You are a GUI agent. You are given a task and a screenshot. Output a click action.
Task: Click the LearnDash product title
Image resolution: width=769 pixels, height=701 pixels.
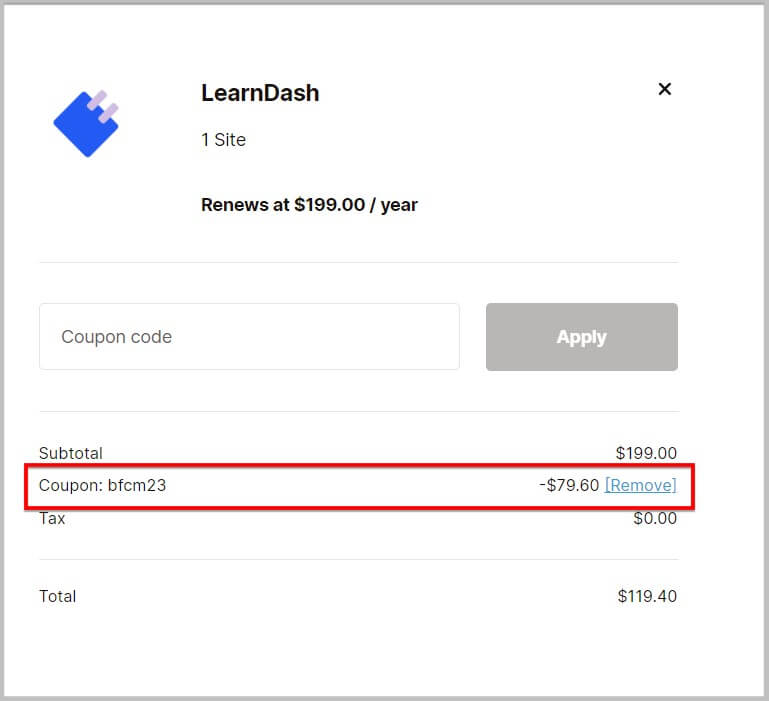click(x=260, y=93)
